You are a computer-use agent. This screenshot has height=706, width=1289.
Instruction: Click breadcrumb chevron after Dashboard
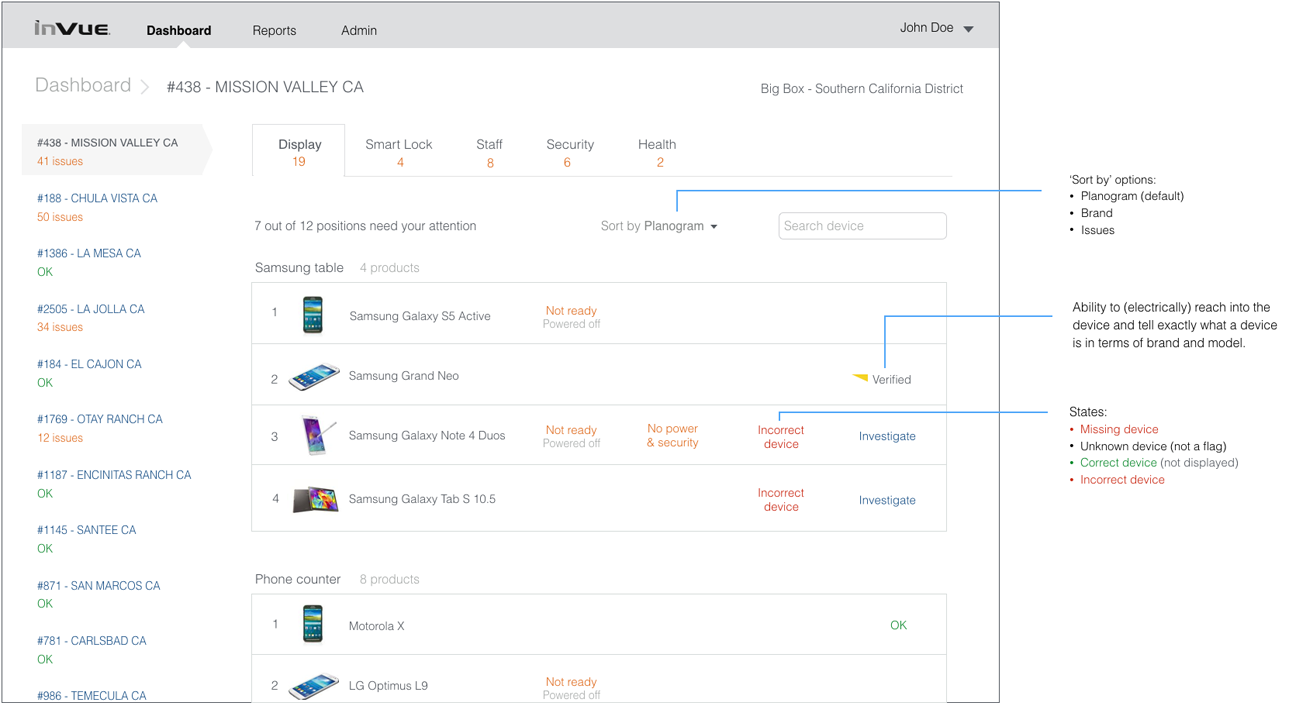point(145,87)
